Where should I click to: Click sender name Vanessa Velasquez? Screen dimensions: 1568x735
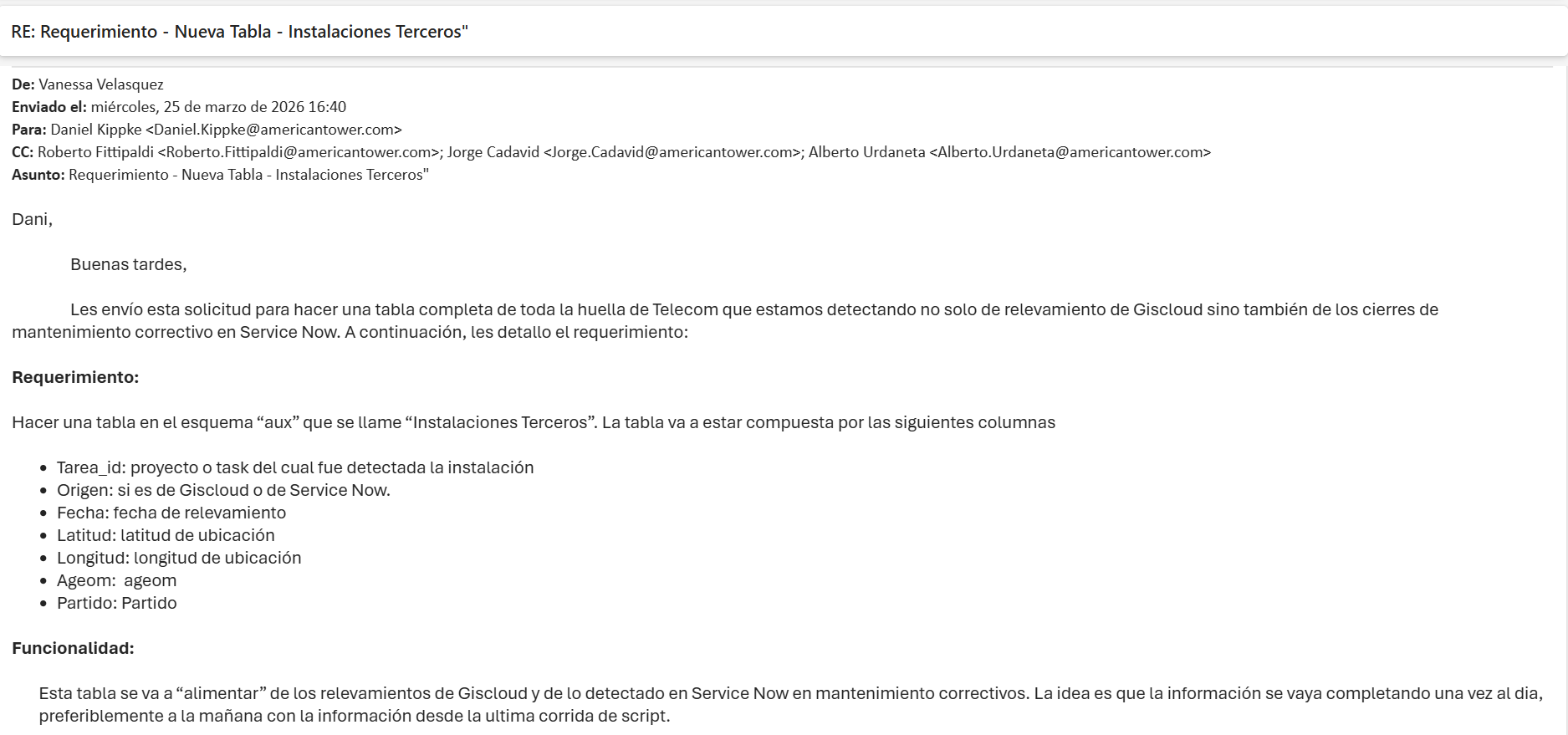click(100, 84)
